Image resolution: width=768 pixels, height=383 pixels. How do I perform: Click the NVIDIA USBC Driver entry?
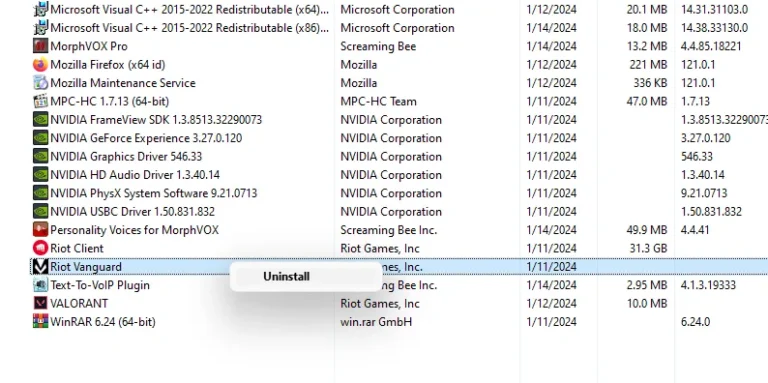coord(399,212)
